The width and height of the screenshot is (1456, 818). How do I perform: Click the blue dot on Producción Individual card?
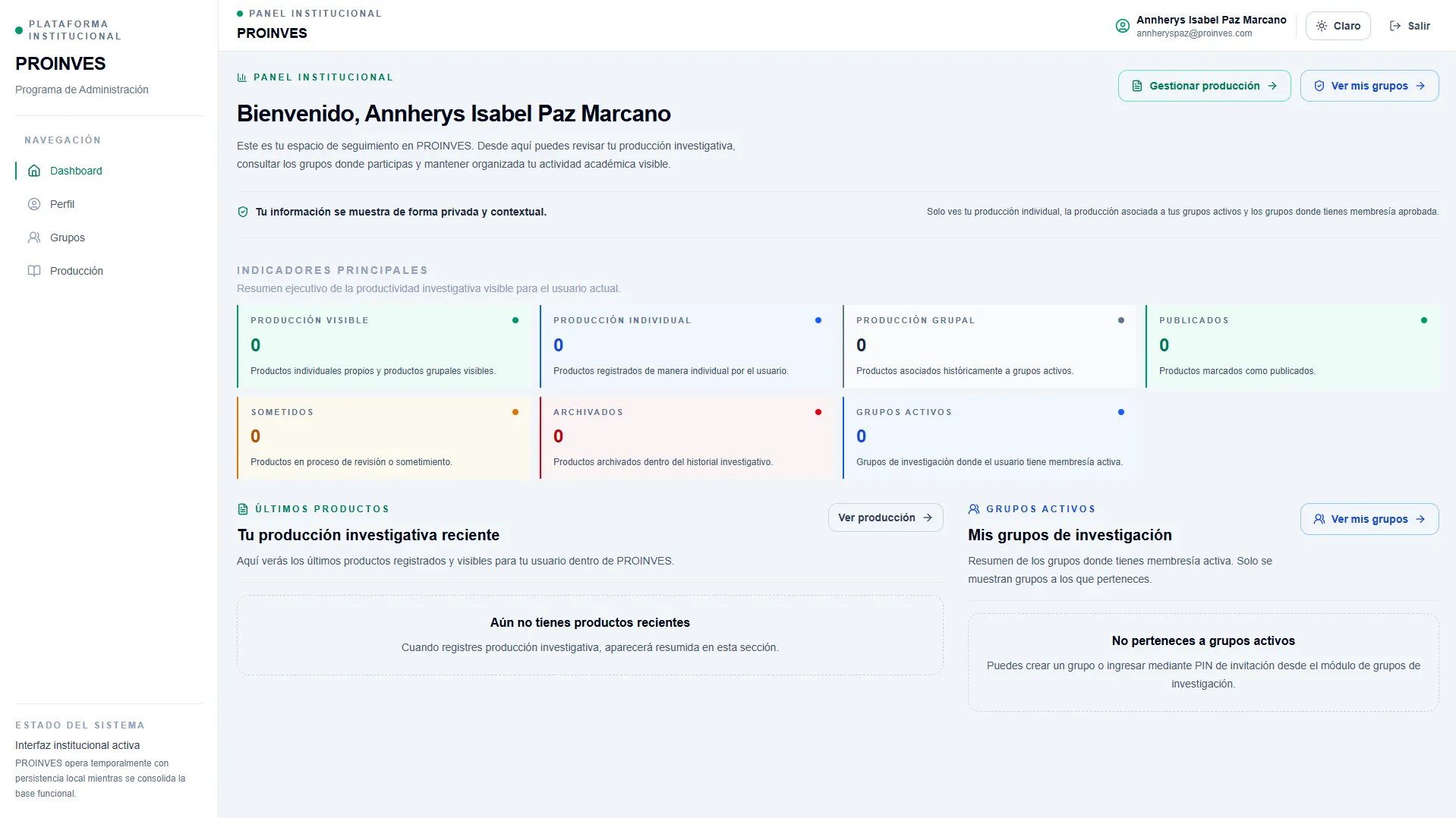(818, 320)
